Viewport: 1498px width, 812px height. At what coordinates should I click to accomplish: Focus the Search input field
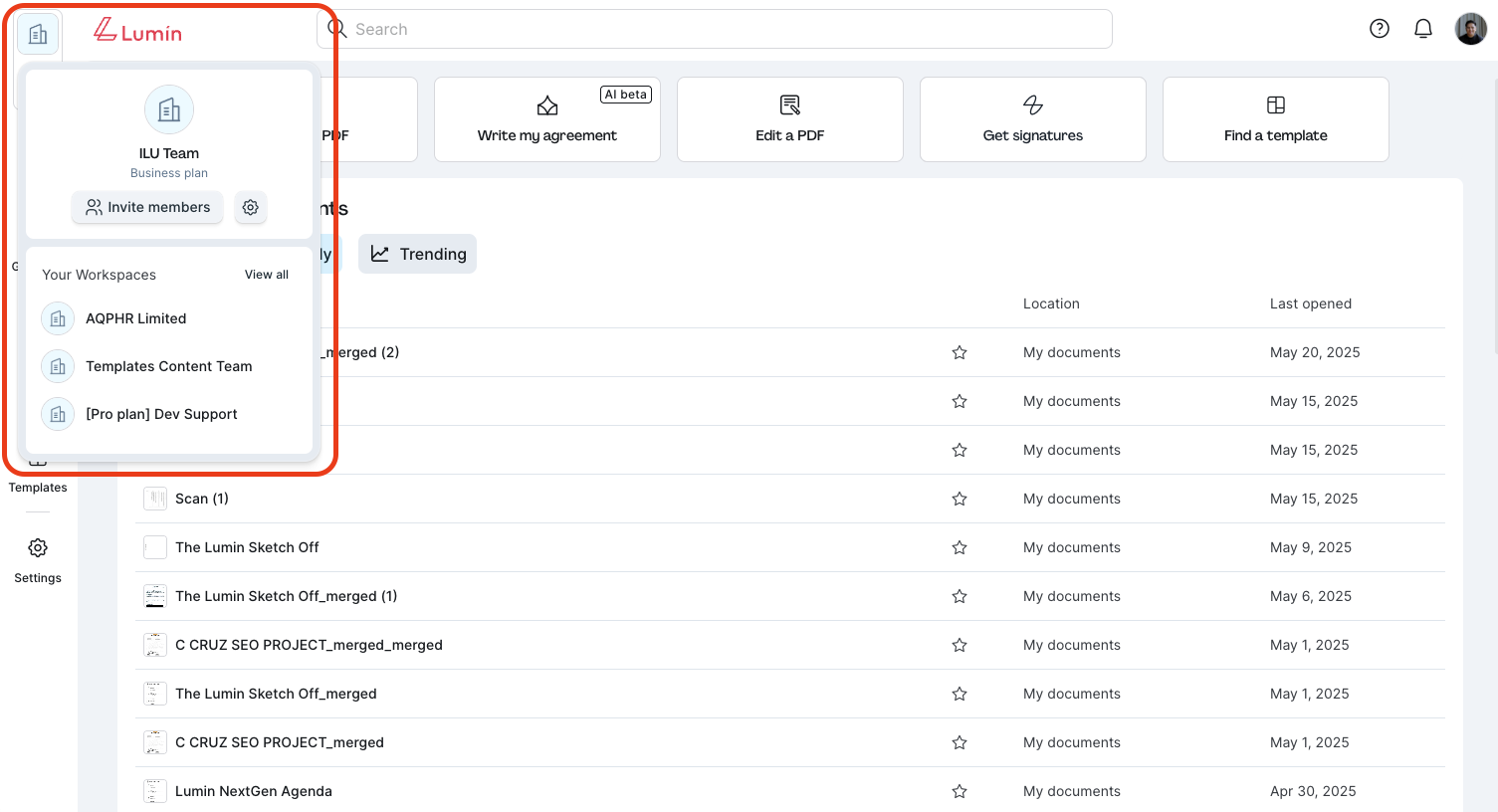click(714, 29)
